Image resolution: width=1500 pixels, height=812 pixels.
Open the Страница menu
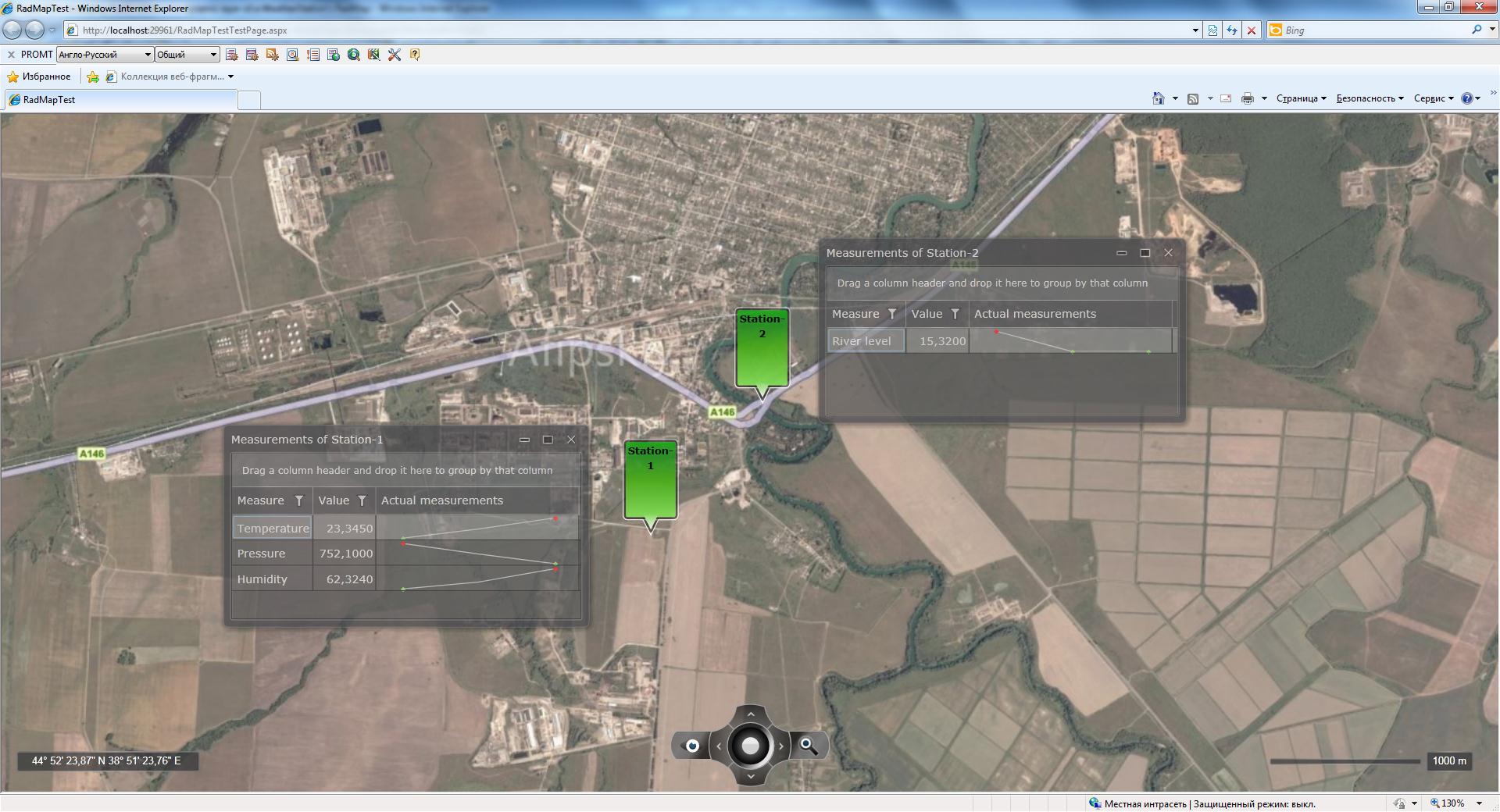tap(1301, 98)
